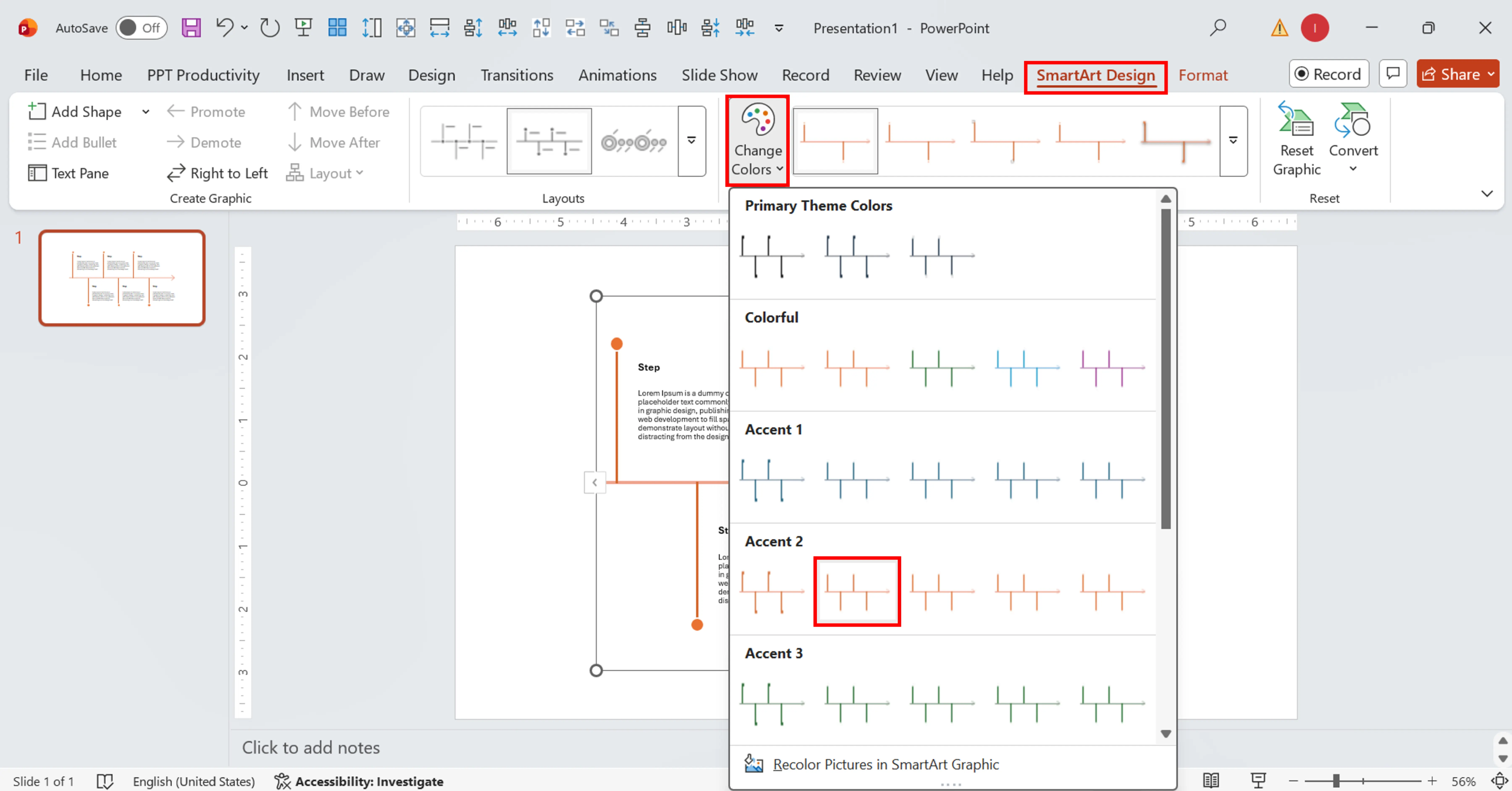Toggle Right to Left direction

tap(218, 173)
